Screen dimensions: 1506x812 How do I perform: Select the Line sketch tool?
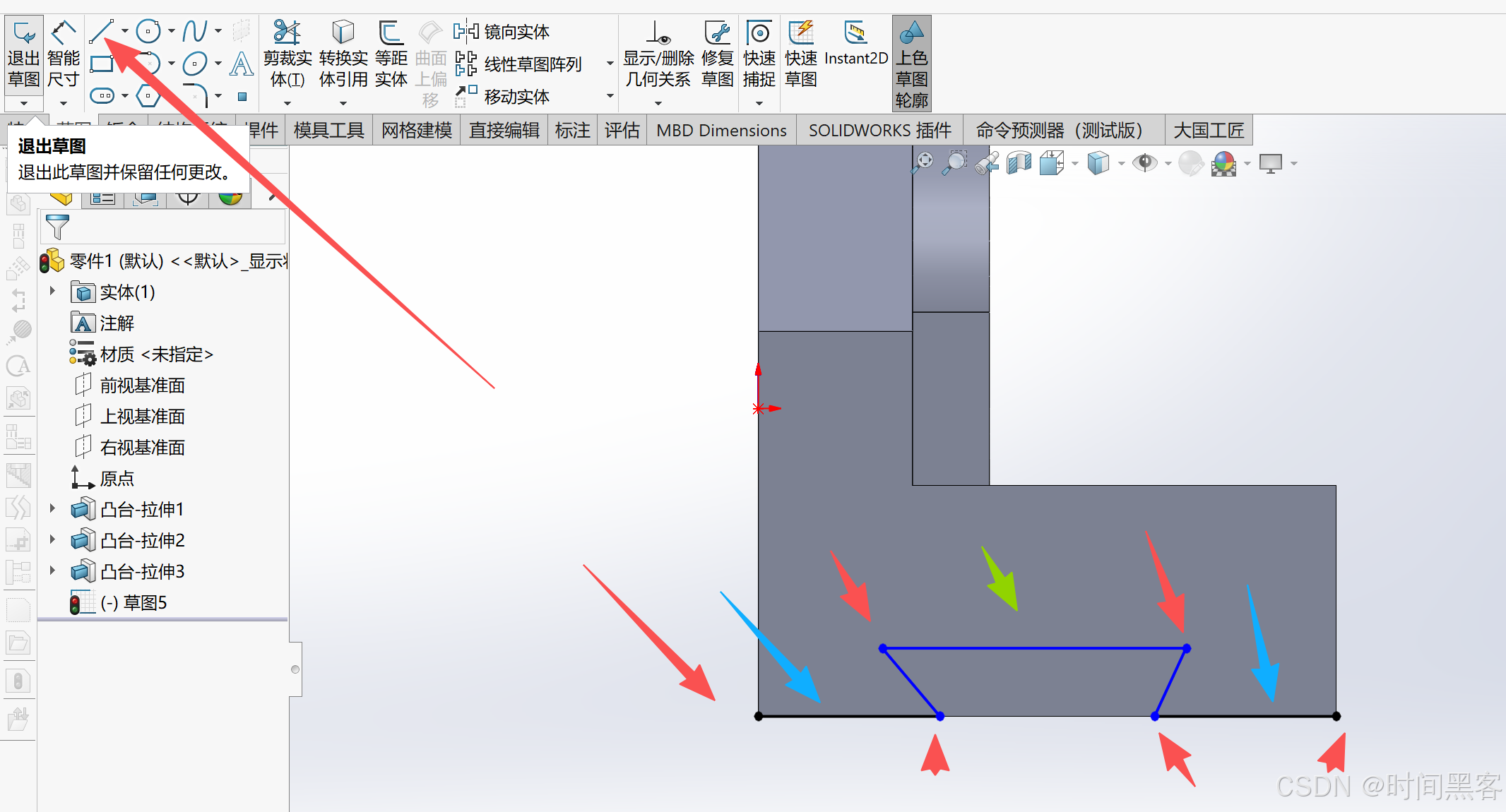tap(102, 31)
